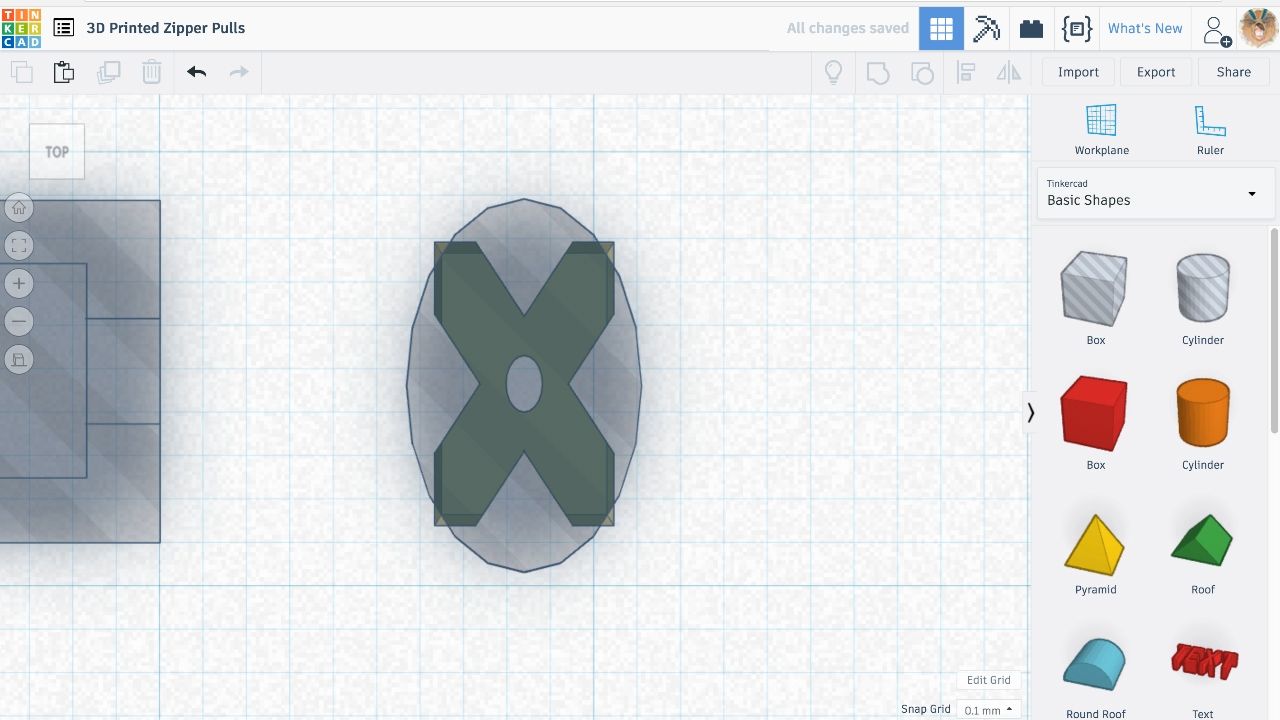Screen dimensions: 1280x720
Task: Click the Export button
Action: tap(1156, 71)
